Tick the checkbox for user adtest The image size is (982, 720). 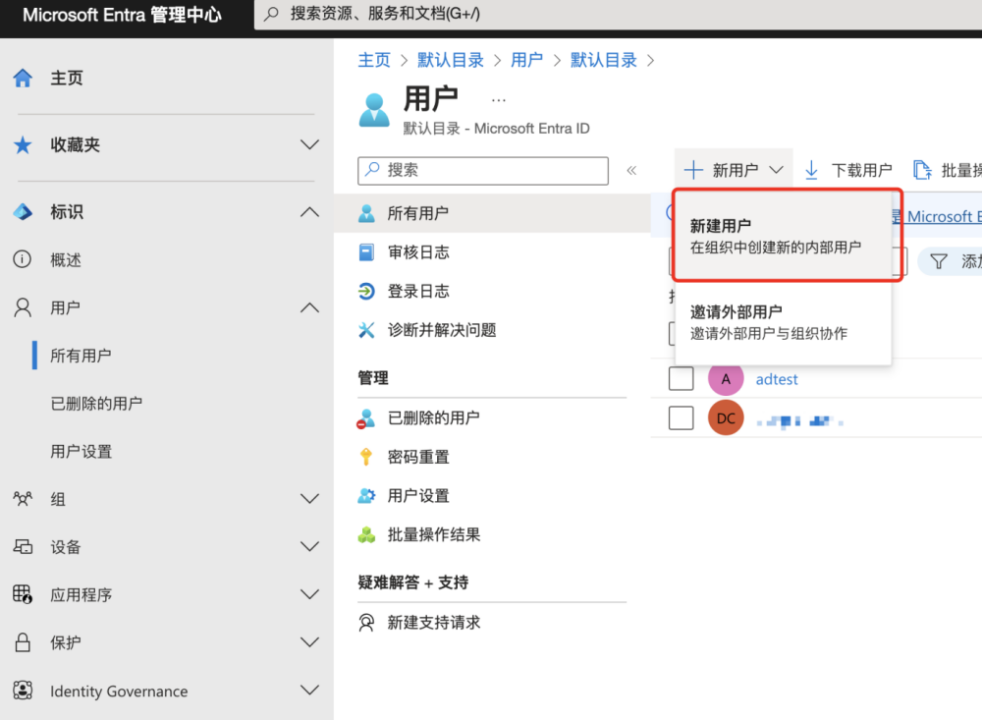pyautogui.click(x=681, y=379)
